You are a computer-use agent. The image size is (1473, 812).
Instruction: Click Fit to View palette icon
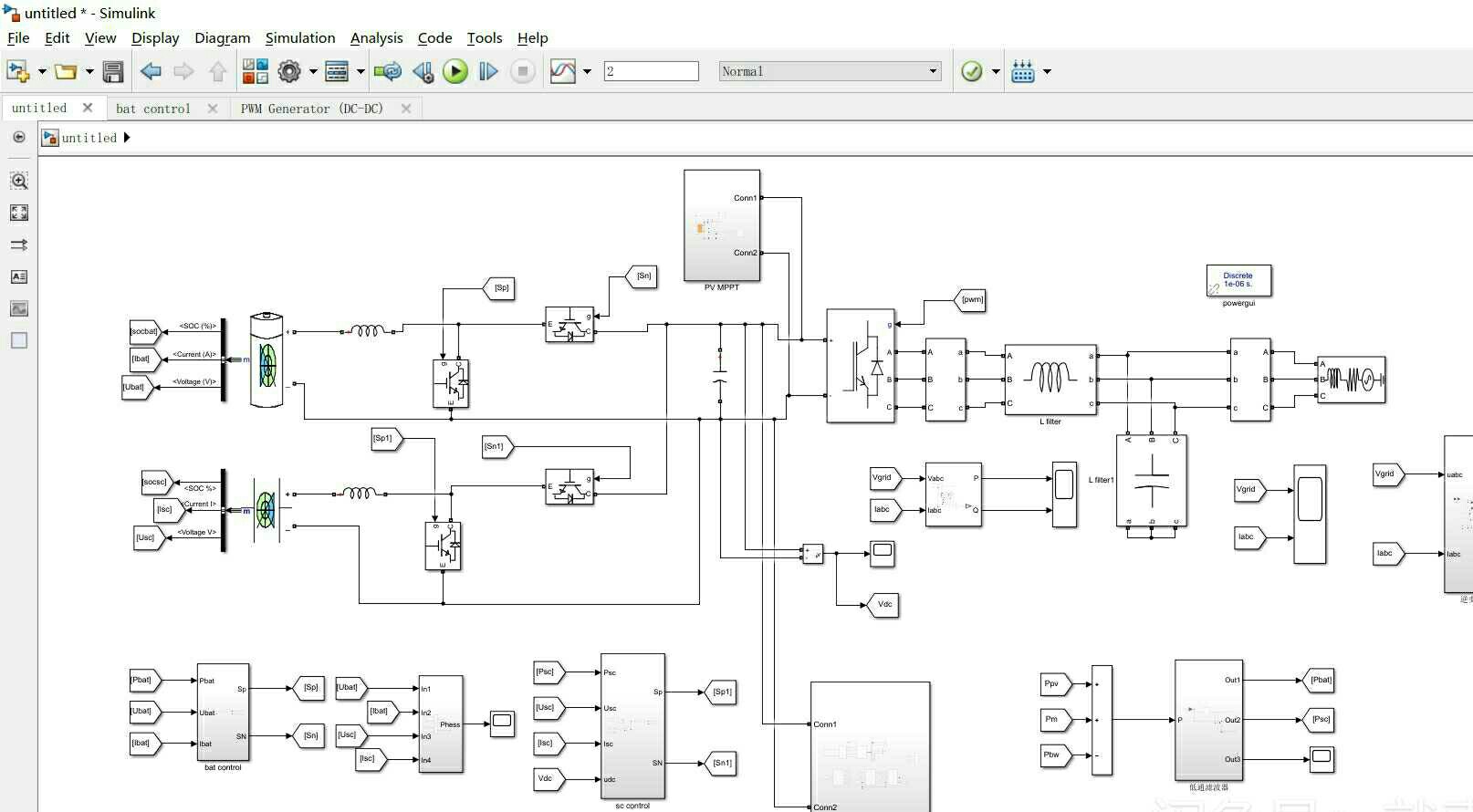tap(19, 213)
